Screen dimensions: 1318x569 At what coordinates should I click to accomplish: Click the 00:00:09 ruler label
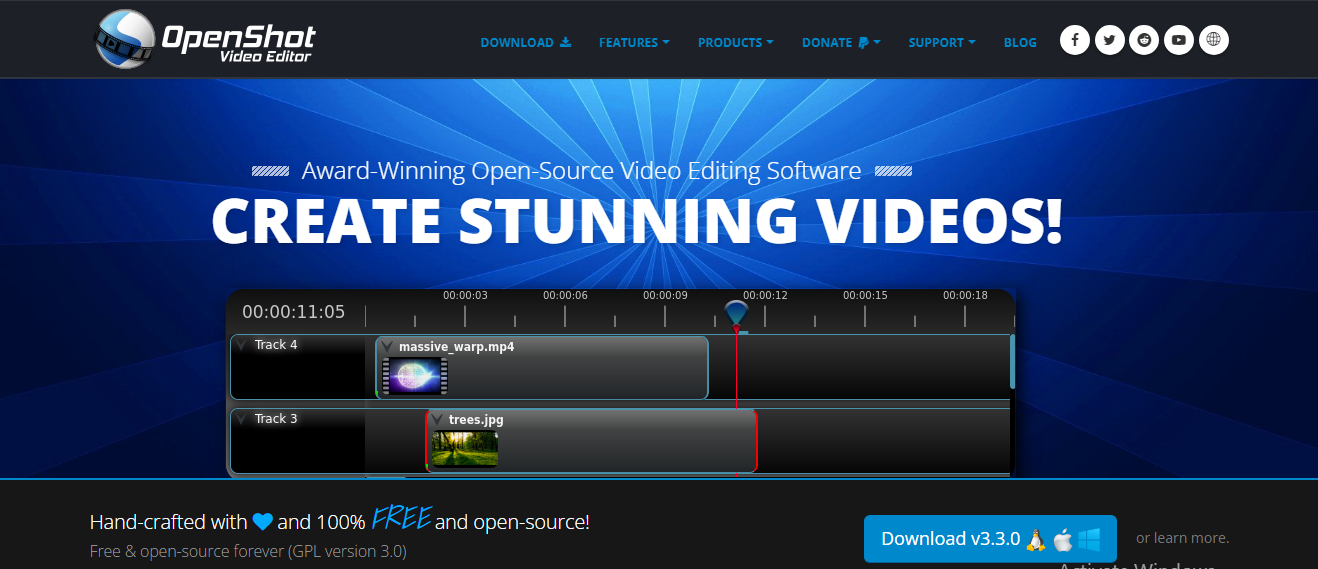[x=665, y=296]
